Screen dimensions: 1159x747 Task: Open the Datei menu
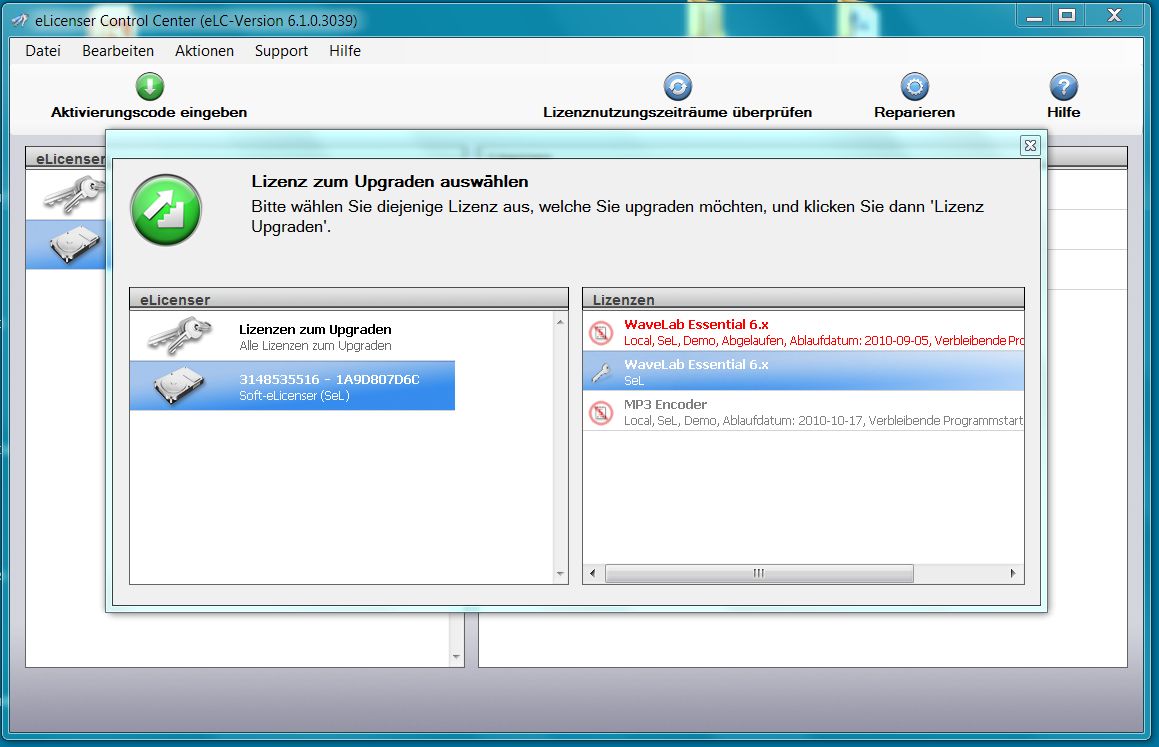pyautogui.click(x=43, y=51)
